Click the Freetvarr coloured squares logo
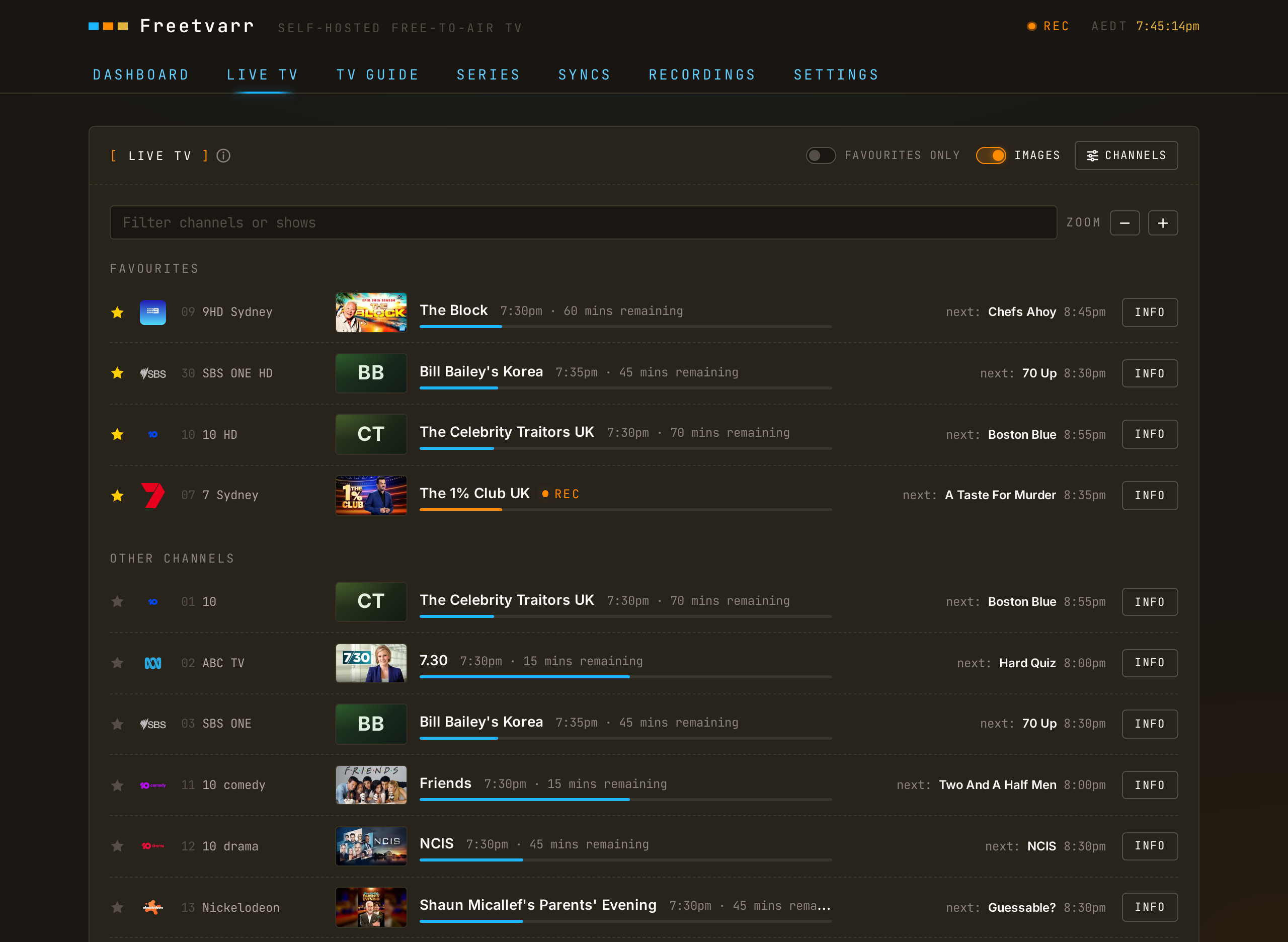 [108, 26]
